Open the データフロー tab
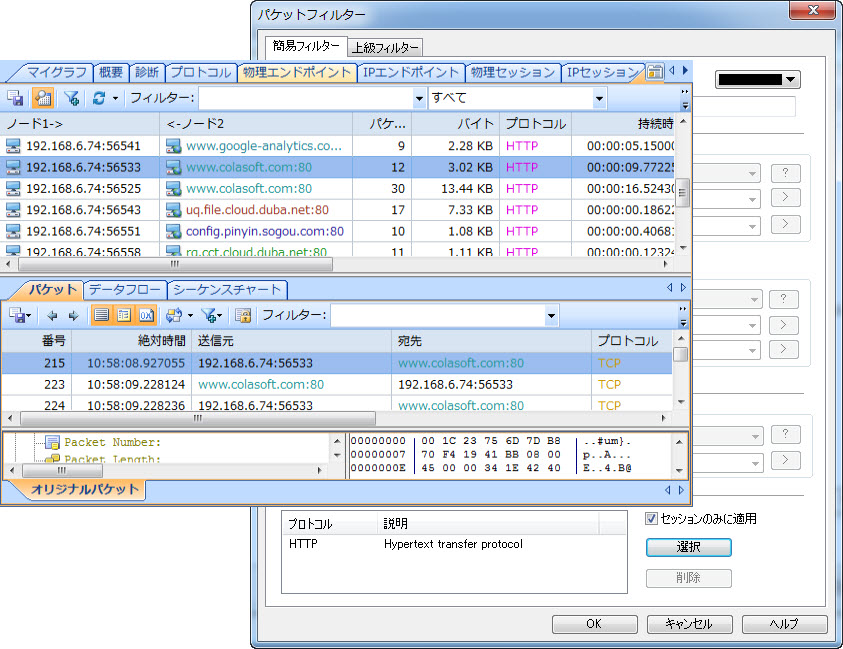Viewport: 843px width, 649px height. click(124, 290)
